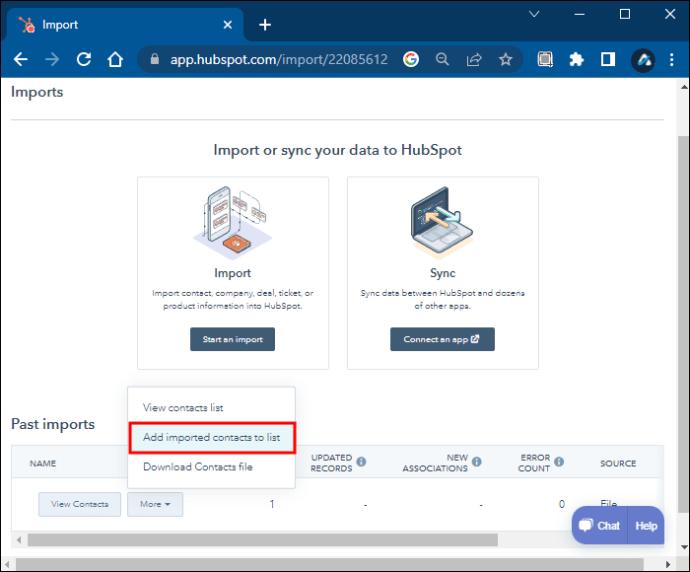Screen dimensions: 690x572
Task: Select the Import browser tab
Action: click(125, 25)
